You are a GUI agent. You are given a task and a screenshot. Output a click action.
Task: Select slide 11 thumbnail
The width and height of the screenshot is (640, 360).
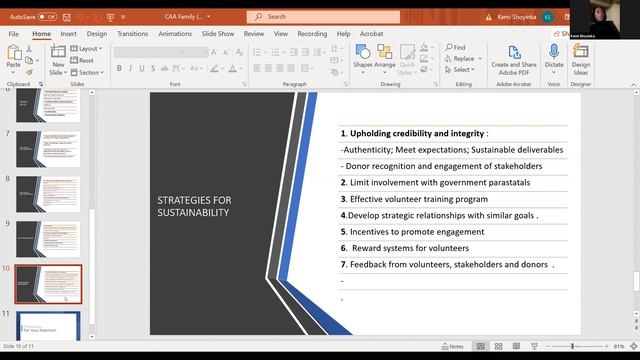point(48,326)
